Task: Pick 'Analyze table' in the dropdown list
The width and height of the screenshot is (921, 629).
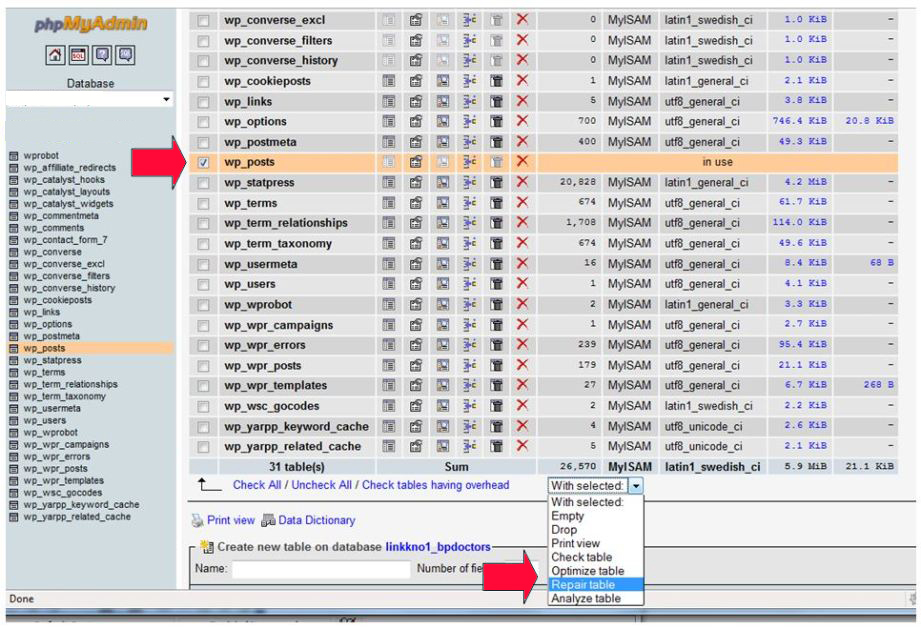Action: click(x=585, y=598)
